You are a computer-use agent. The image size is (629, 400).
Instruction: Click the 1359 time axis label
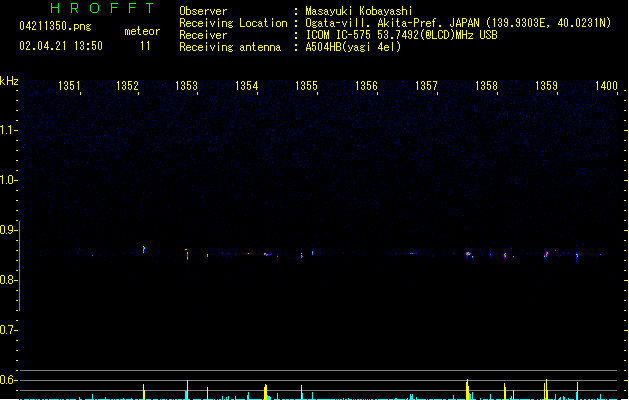546,86
